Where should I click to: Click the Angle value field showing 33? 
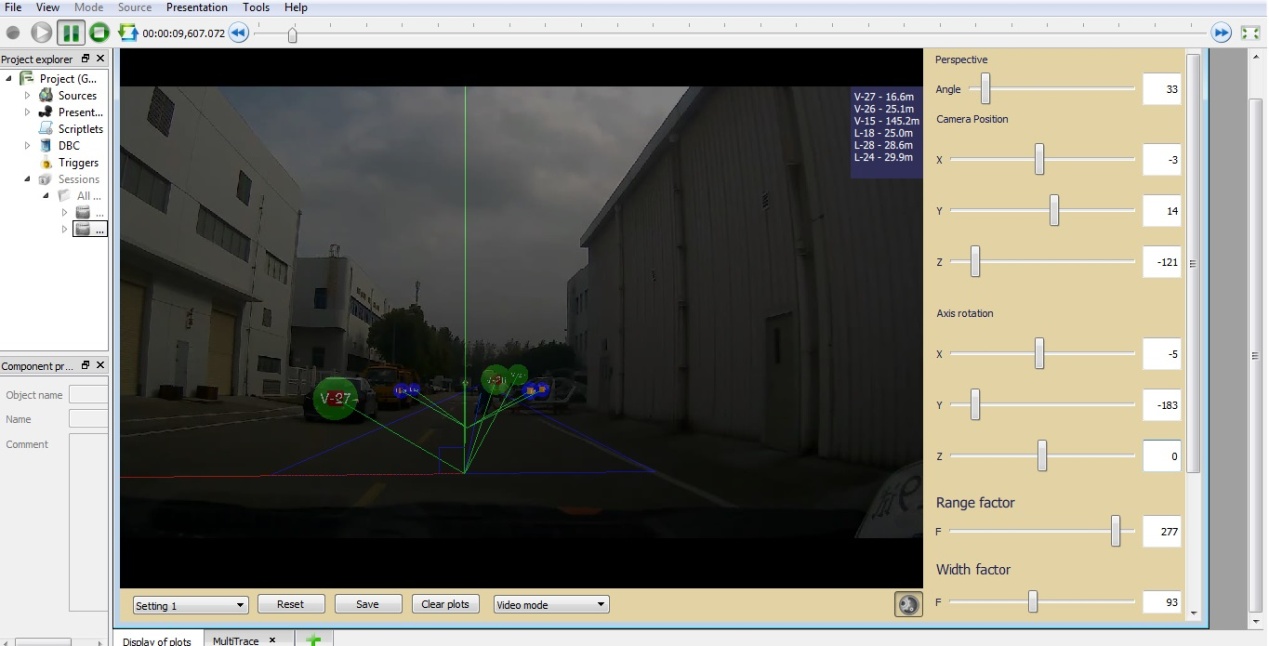pos(1162,89)
